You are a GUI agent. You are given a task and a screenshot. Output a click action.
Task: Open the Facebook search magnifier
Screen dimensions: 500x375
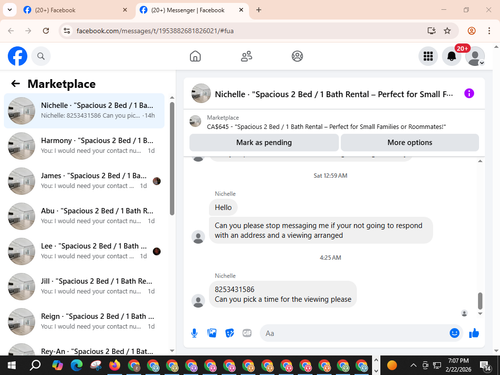pos(41,56)
